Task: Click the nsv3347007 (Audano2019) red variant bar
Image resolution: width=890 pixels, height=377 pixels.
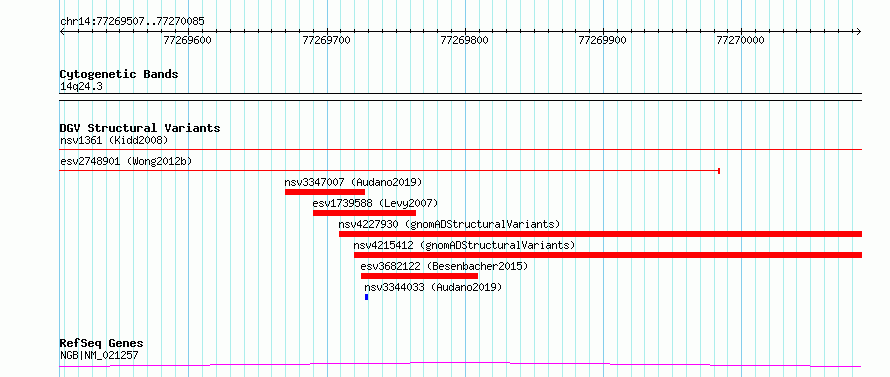Action: point(325,192)
